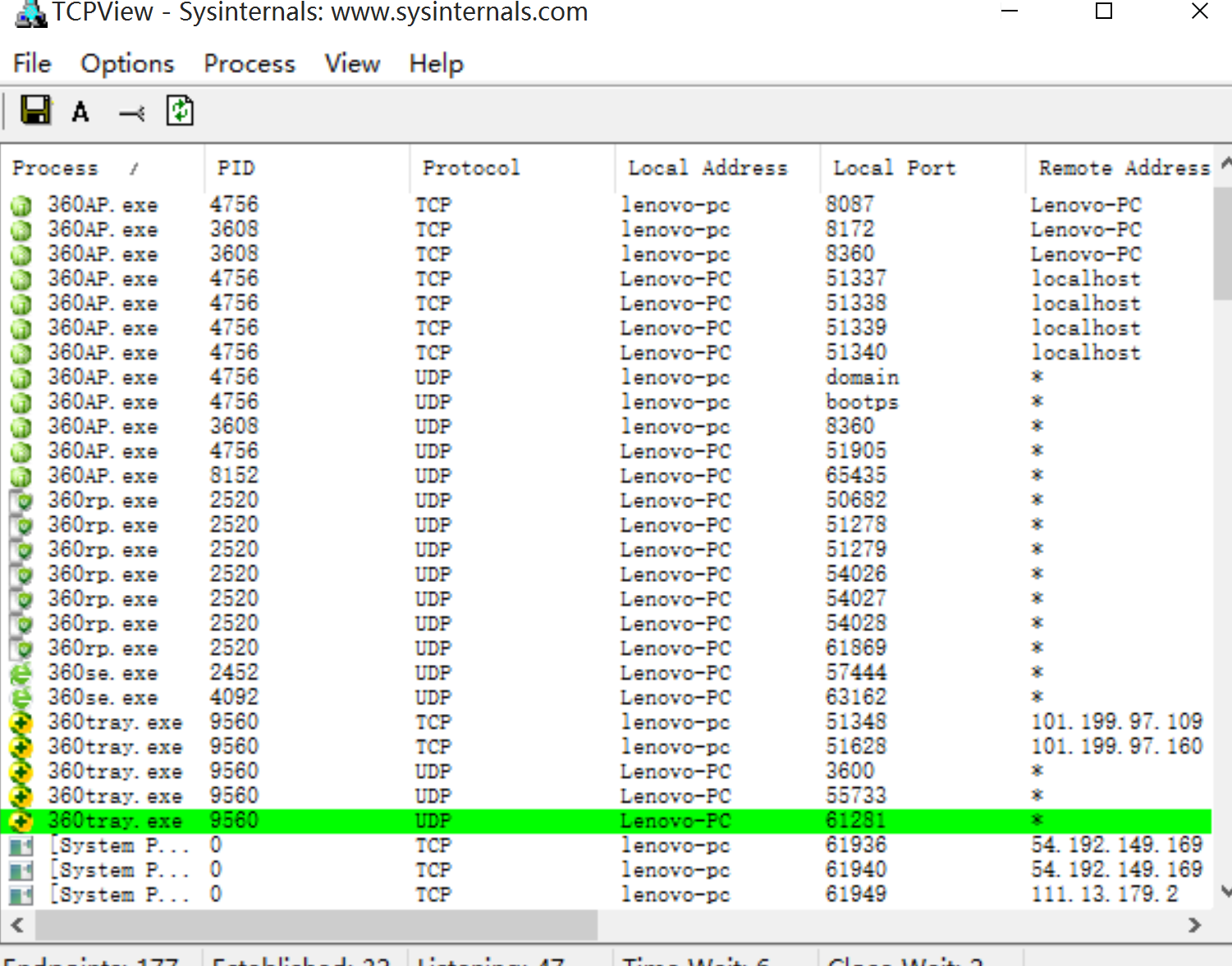Click 360AP.exe icon in port 65435 row
This screenshot has width=1232, height=966.
(x=21, y=476)
